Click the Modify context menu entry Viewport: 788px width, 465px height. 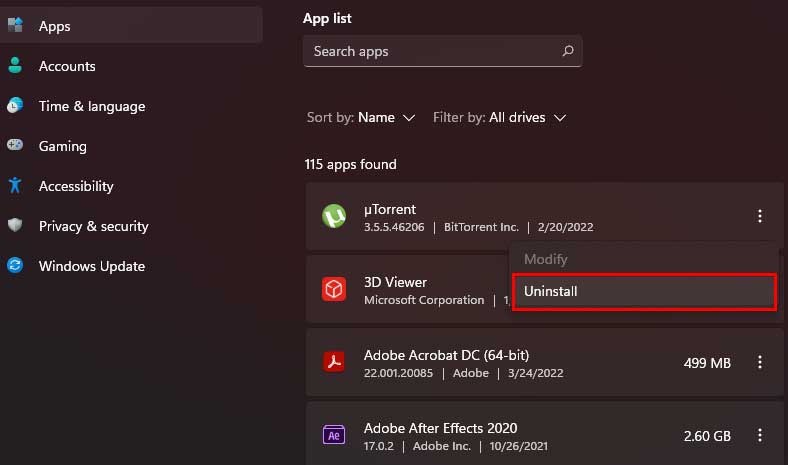tap(644, 259)
